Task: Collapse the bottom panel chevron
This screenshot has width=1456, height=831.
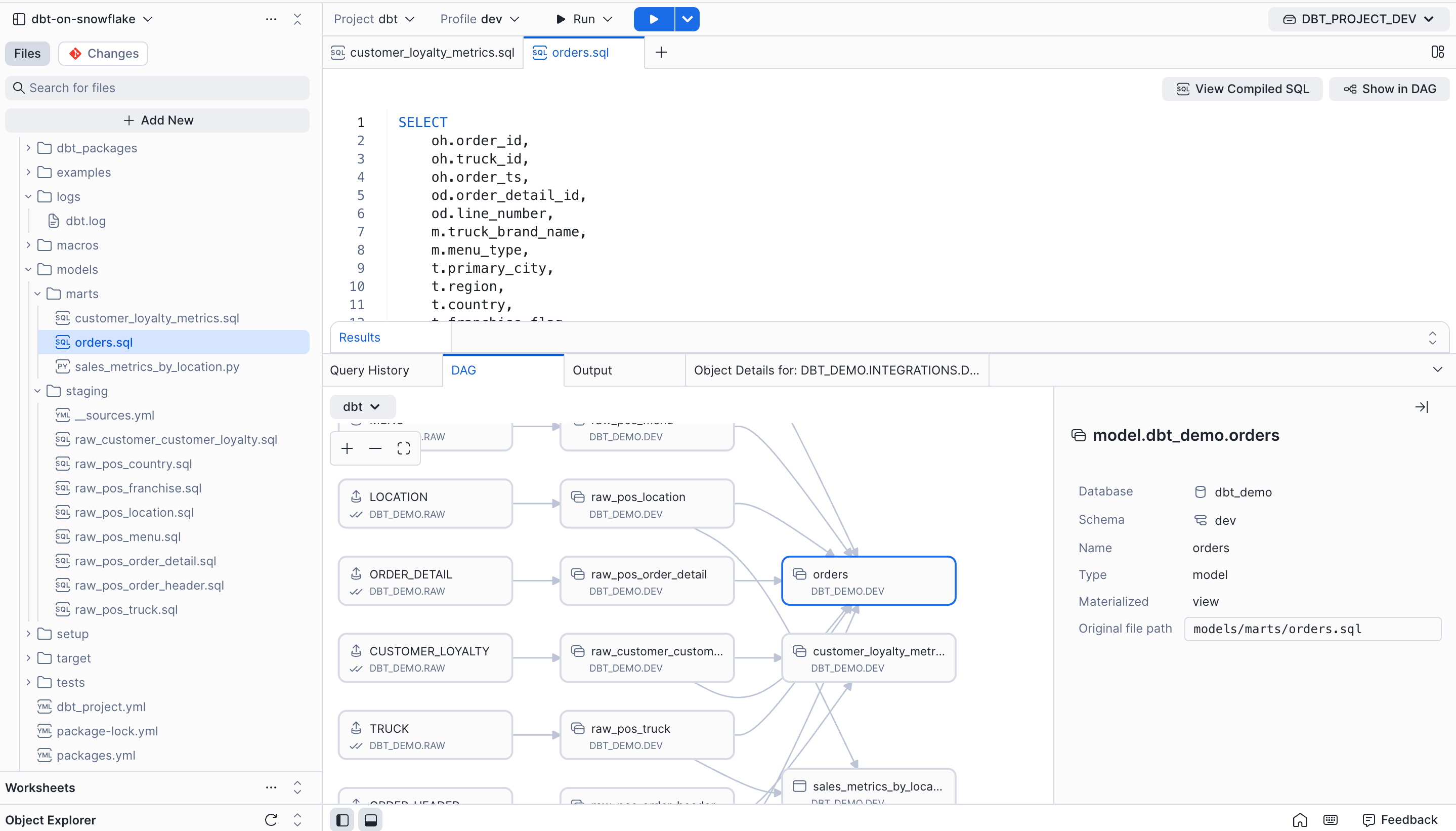Action: click(1437, 370)
